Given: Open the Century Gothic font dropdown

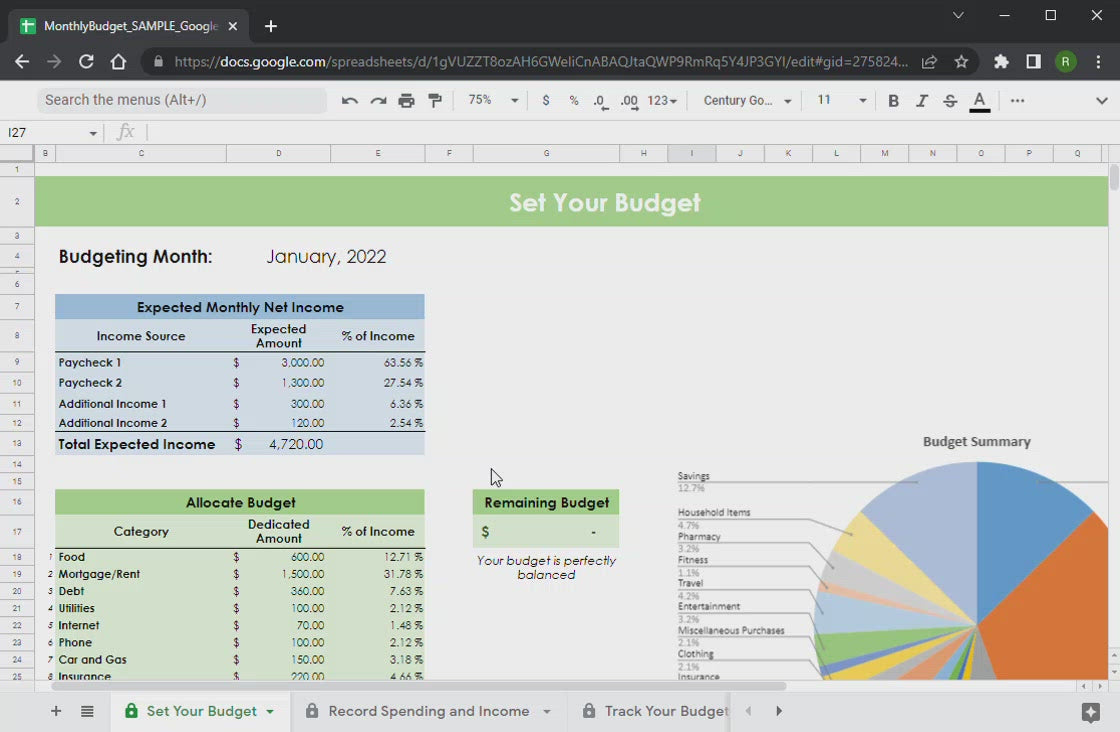Looking at the screenshot, I should point(747,101).
